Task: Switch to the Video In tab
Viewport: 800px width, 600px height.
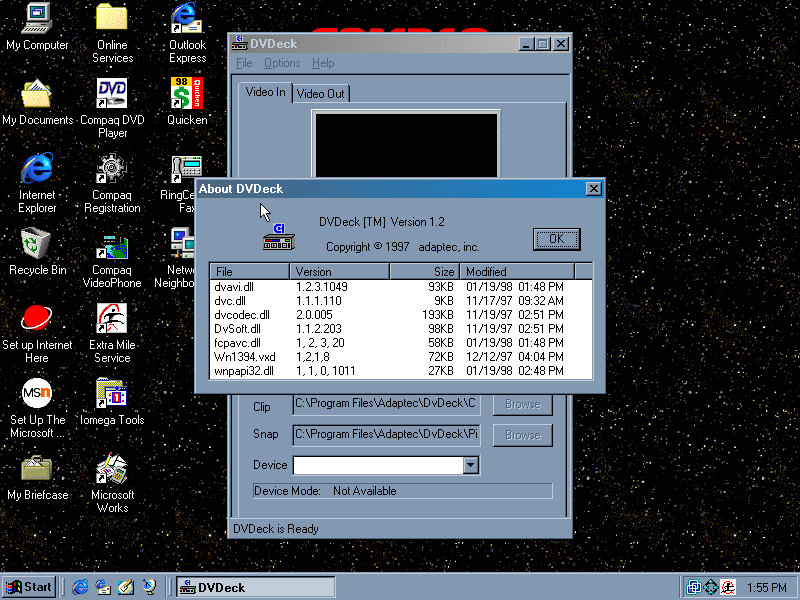Action: pos(265,92)
